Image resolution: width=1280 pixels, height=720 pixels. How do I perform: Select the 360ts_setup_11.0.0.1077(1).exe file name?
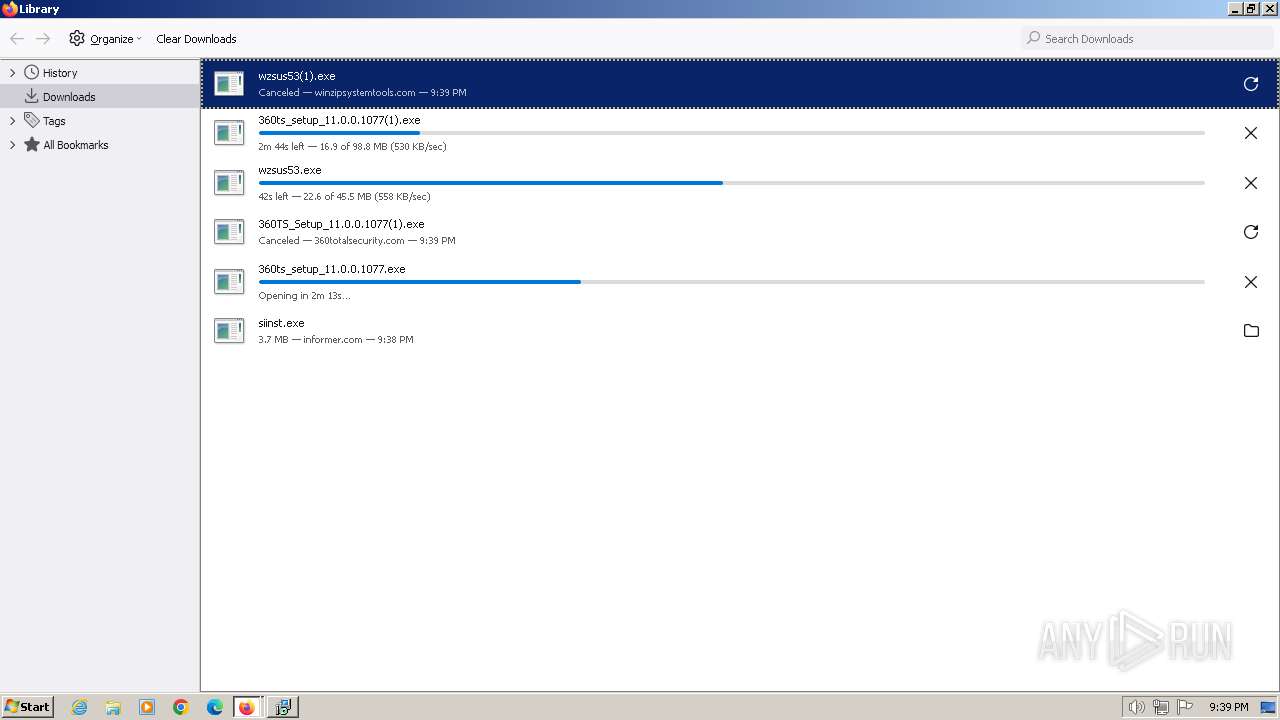point(339,120)
